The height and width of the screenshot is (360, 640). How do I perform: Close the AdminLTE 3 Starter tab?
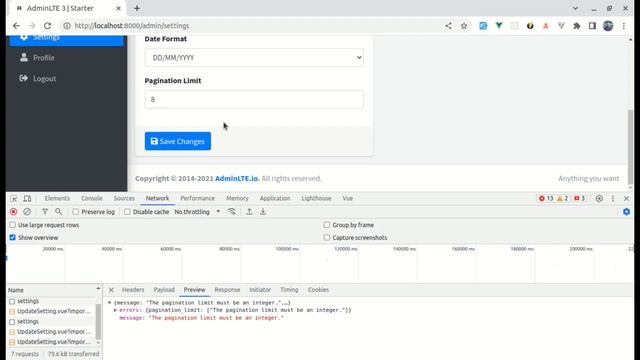click(x=118, y=8)
